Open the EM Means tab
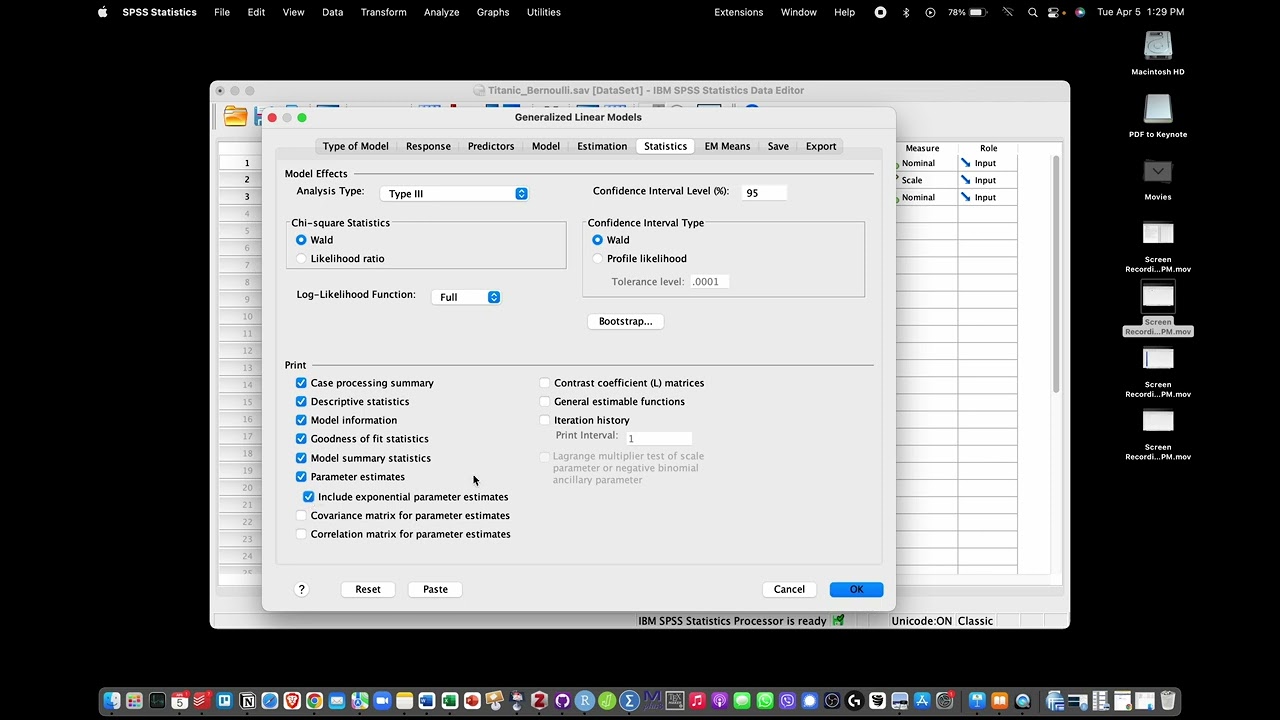The width and height of the screenshot is (1280, 720). point(727,146)
